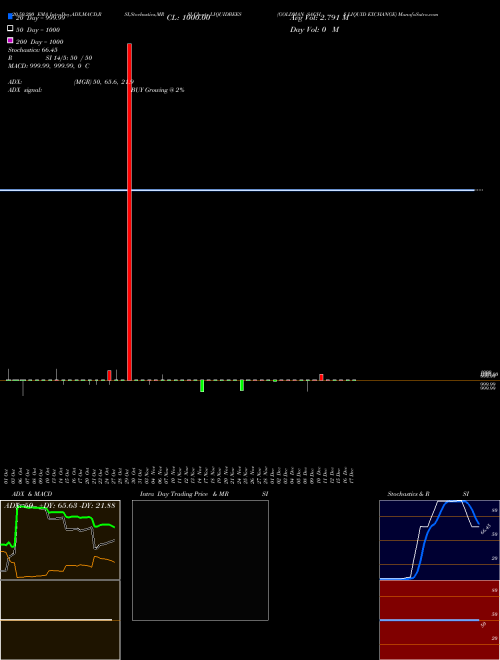The height and width of the screenshot is (660, 500).
Task: Click the second green candle below the price line
Action: click(x=242, y=385)
